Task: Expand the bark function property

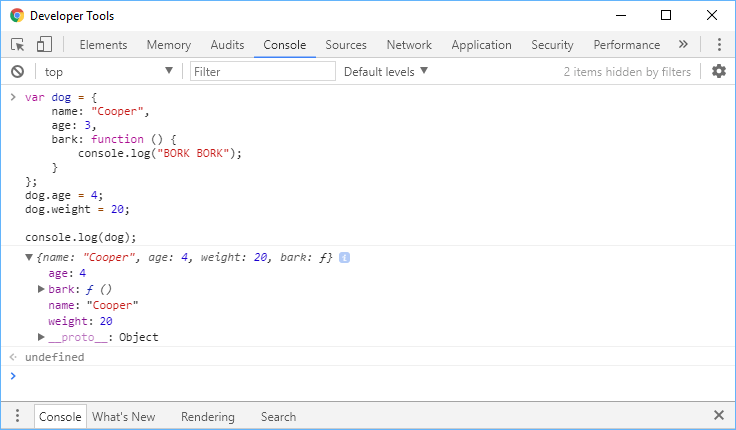Action: [41, 289]
